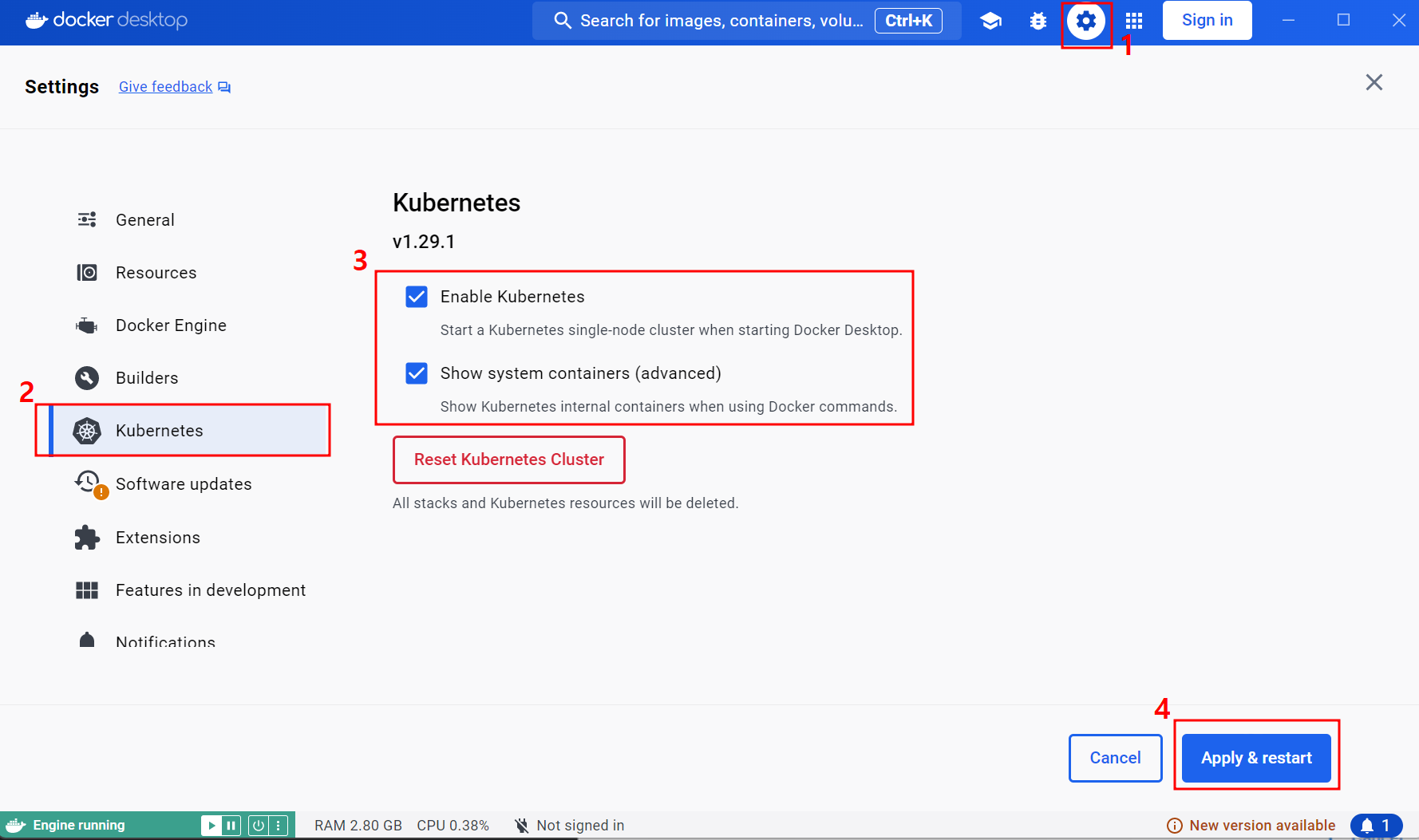This screenshot has width=1419, height=840.
Task: Click the status bar whale icon
Action: (16, 825)
